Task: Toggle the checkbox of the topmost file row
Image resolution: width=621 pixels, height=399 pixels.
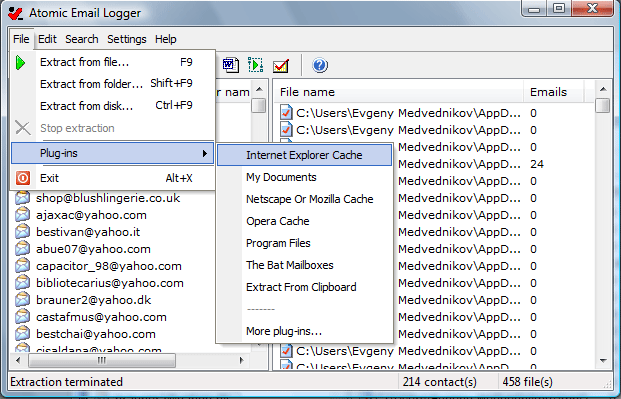Action: click(x=286, y=113)
